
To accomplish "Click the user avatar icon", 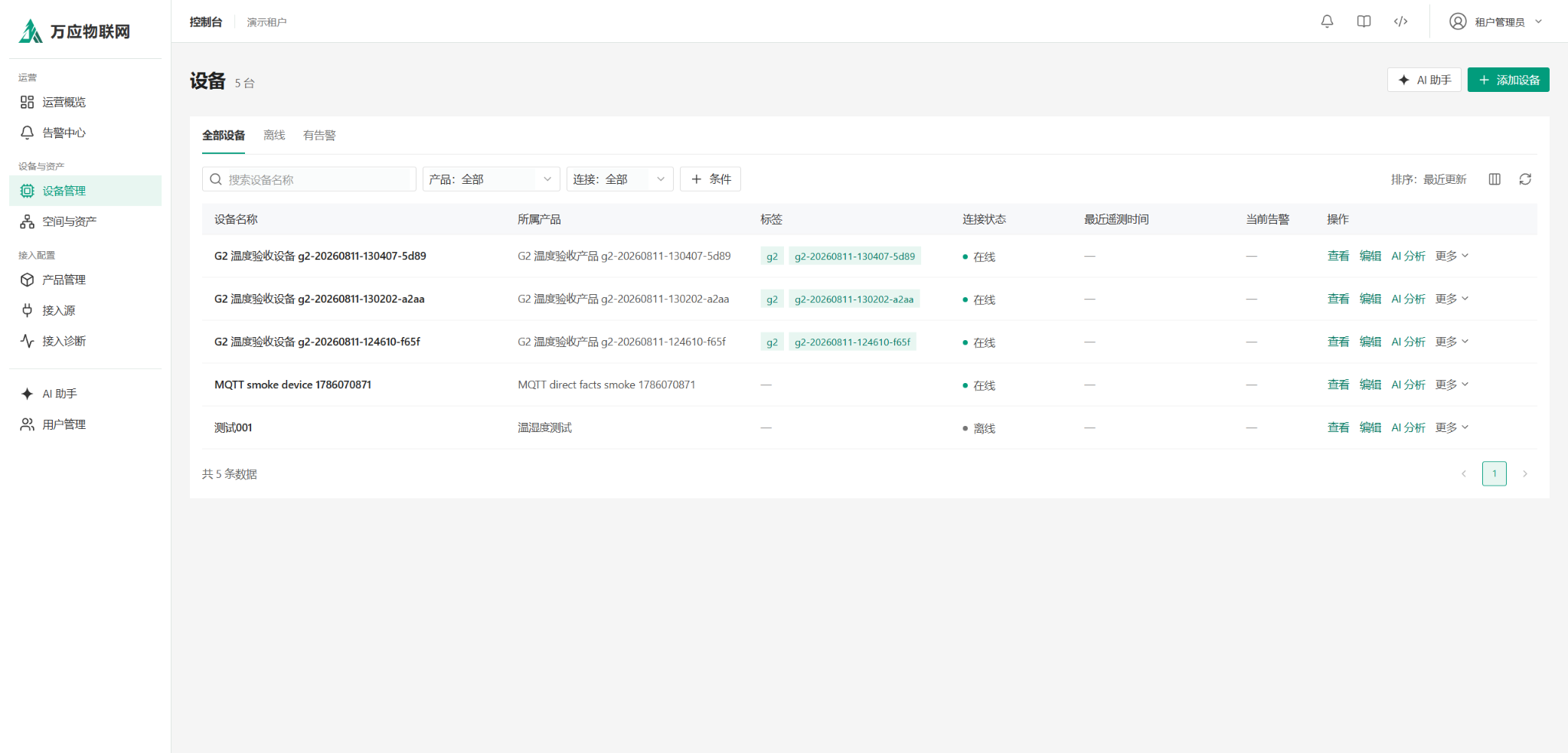I will pos(1458,21).
